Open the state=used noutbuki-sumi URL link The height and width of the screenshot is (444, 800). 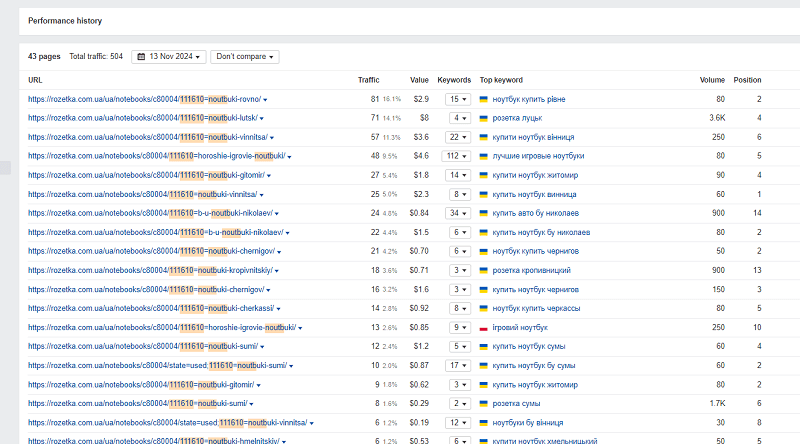point(158,365)
